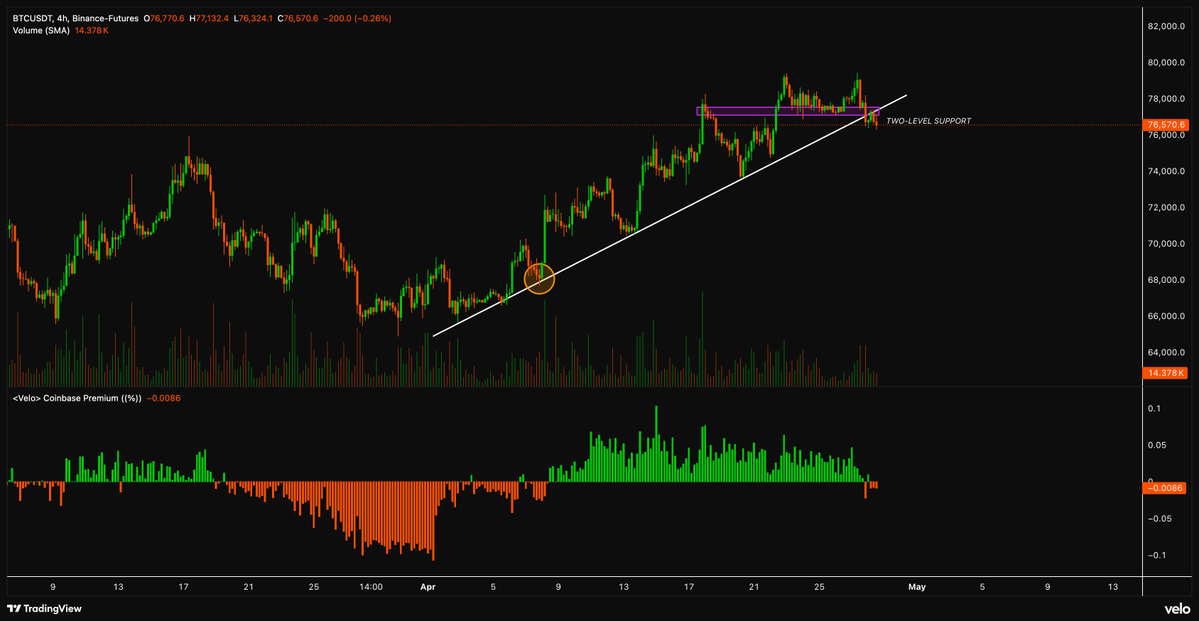Click the 66,000.0 price axis label
This screenshot has height=621, width=1199.
tap(1168, 317)
